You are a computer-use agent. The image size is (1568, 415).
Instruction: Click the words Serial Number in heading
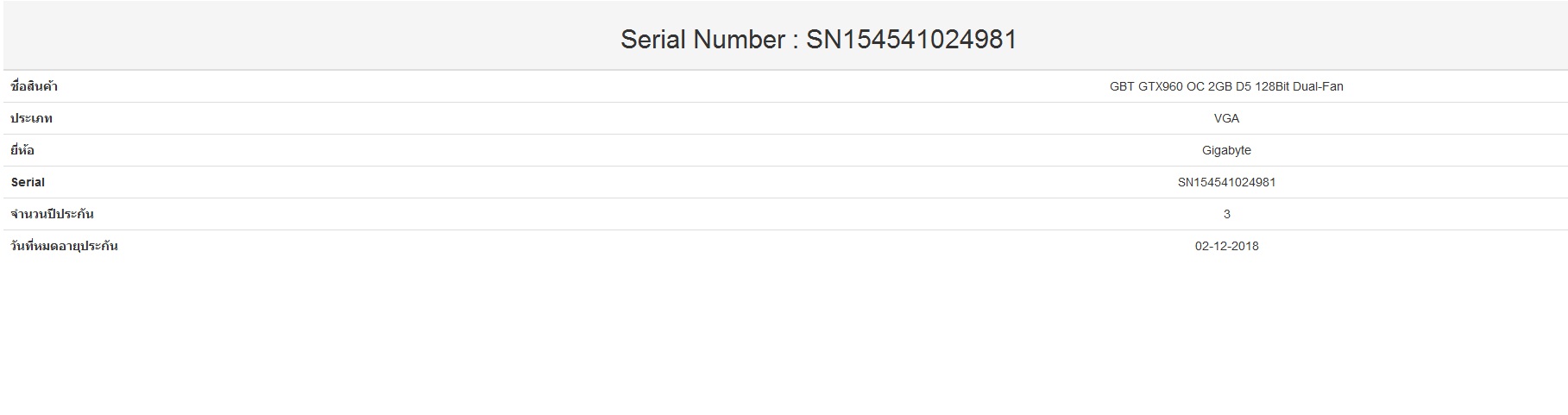tap(702, 40)
